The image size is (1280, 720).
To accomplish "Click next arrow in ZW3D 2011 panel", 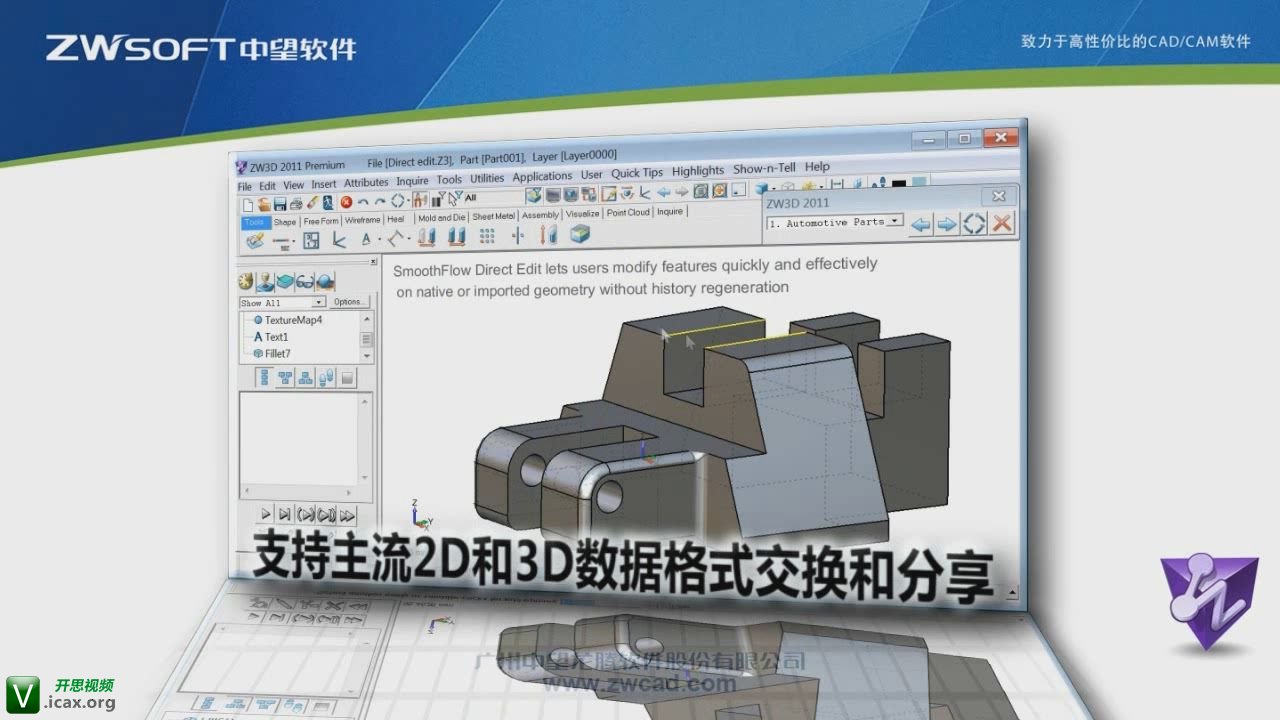I will 947,223.
